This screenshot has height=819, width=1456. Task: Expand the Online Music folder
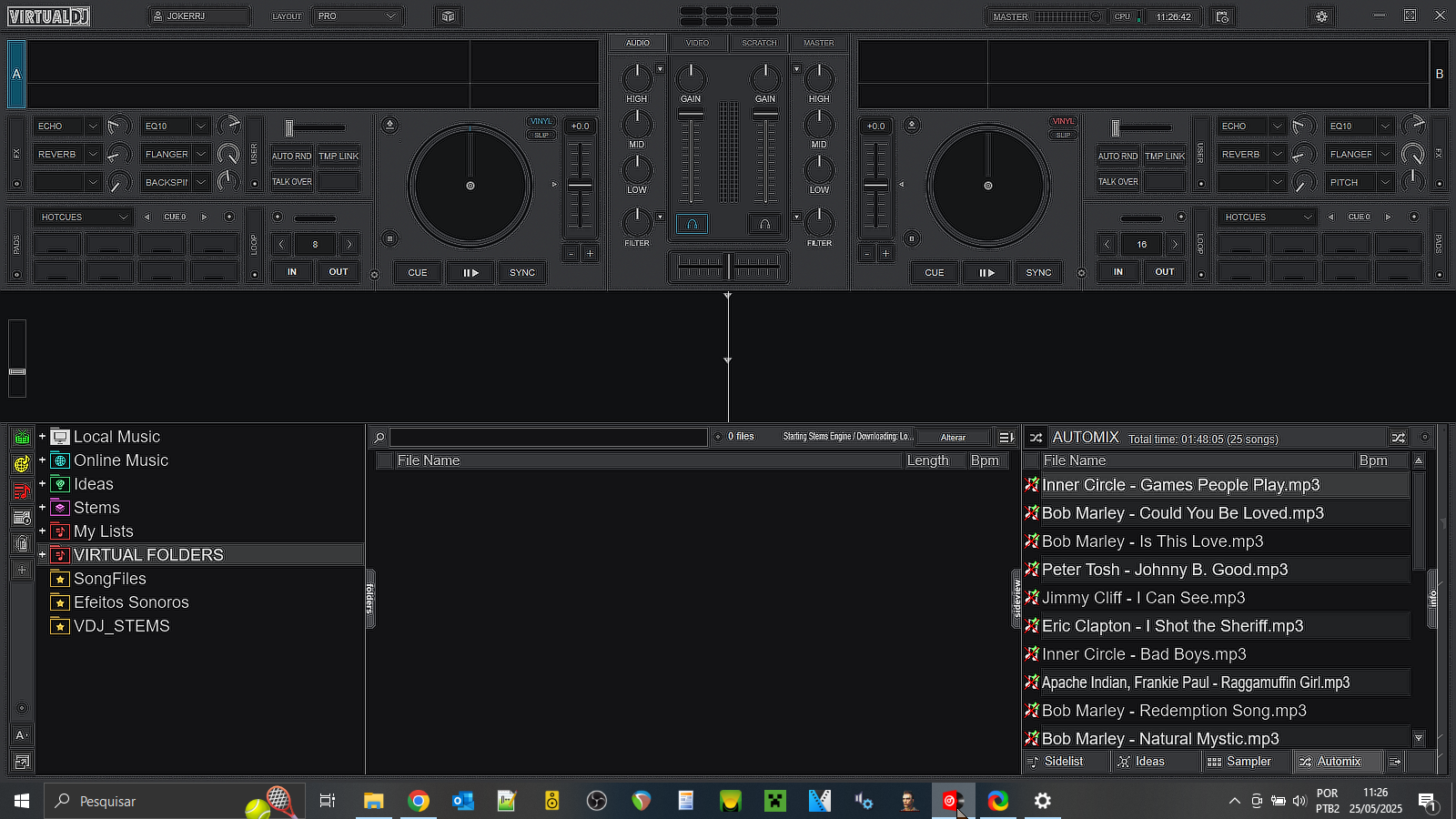pyautogui.click(x=42, y=460)
